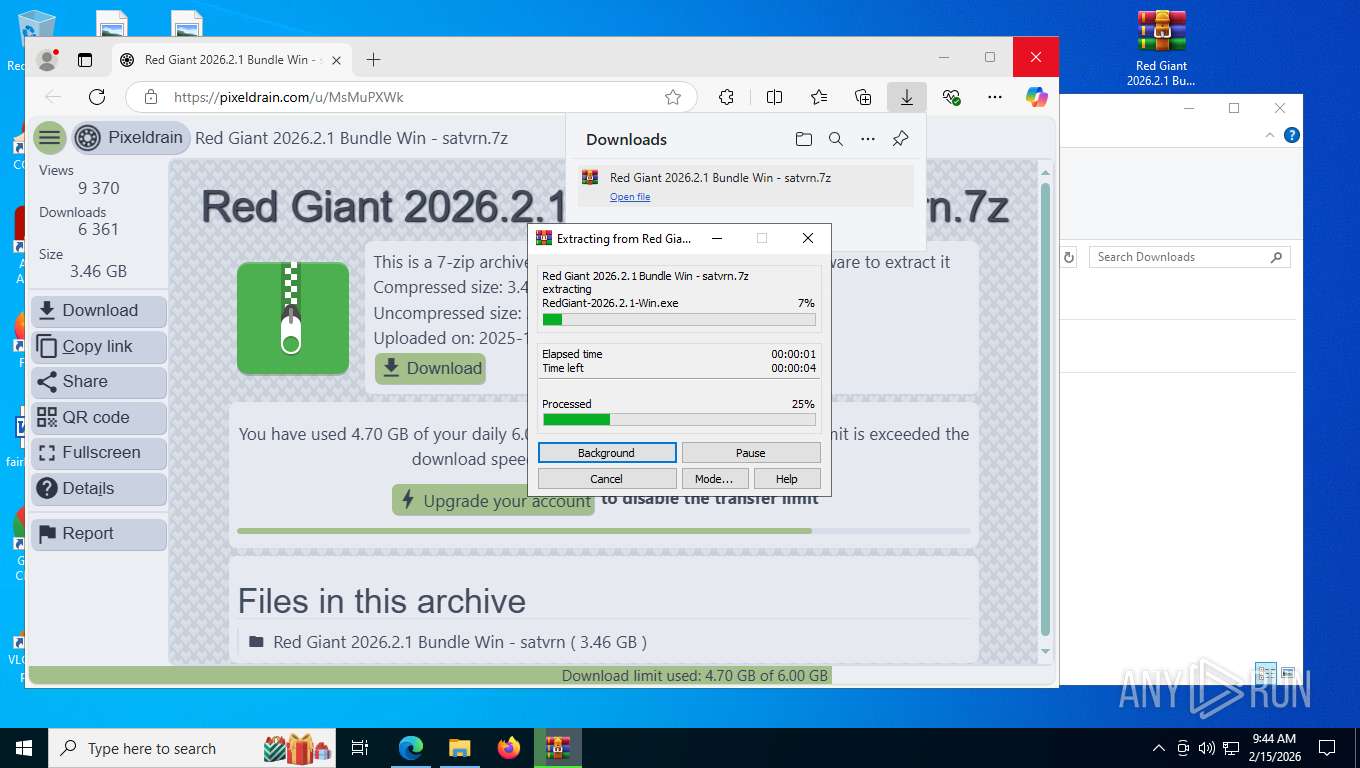Click Copy link in sidebar
Image resolution: width=1360 pixels, height=768 pixels.
coord(99,346)
